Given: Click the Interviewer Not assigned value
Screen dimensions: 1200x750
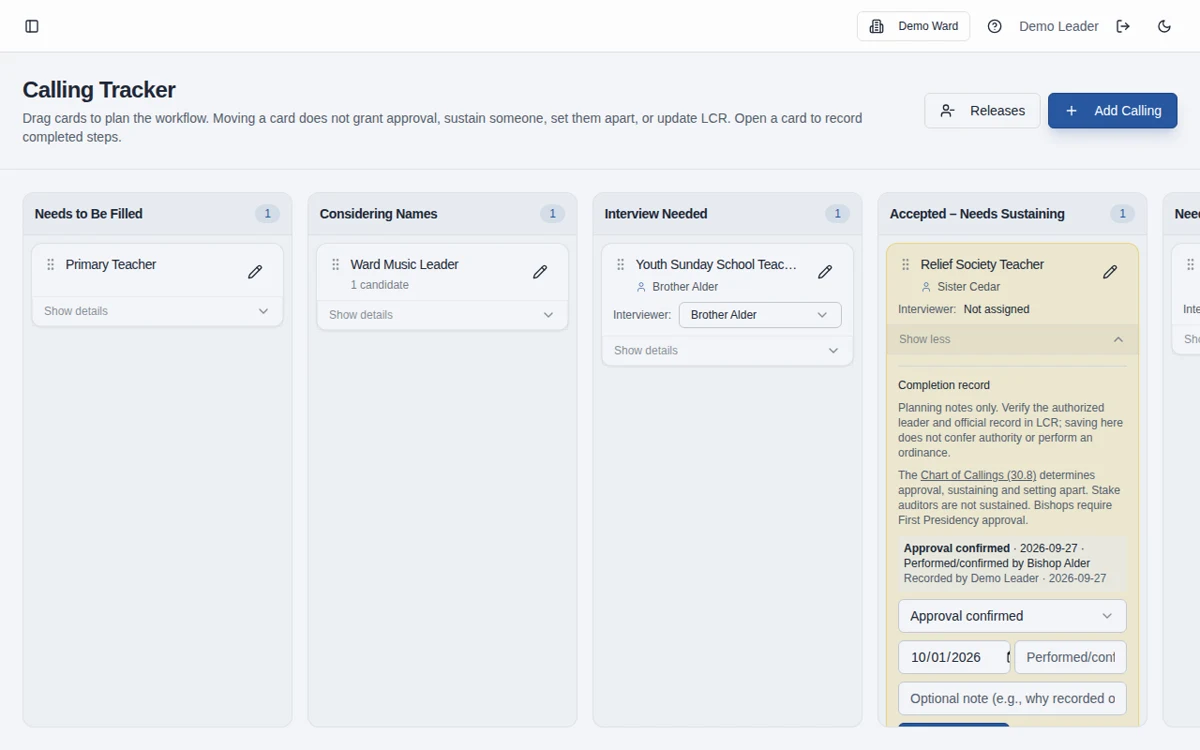Looking at the screenshot, I should tap(996, 310).
